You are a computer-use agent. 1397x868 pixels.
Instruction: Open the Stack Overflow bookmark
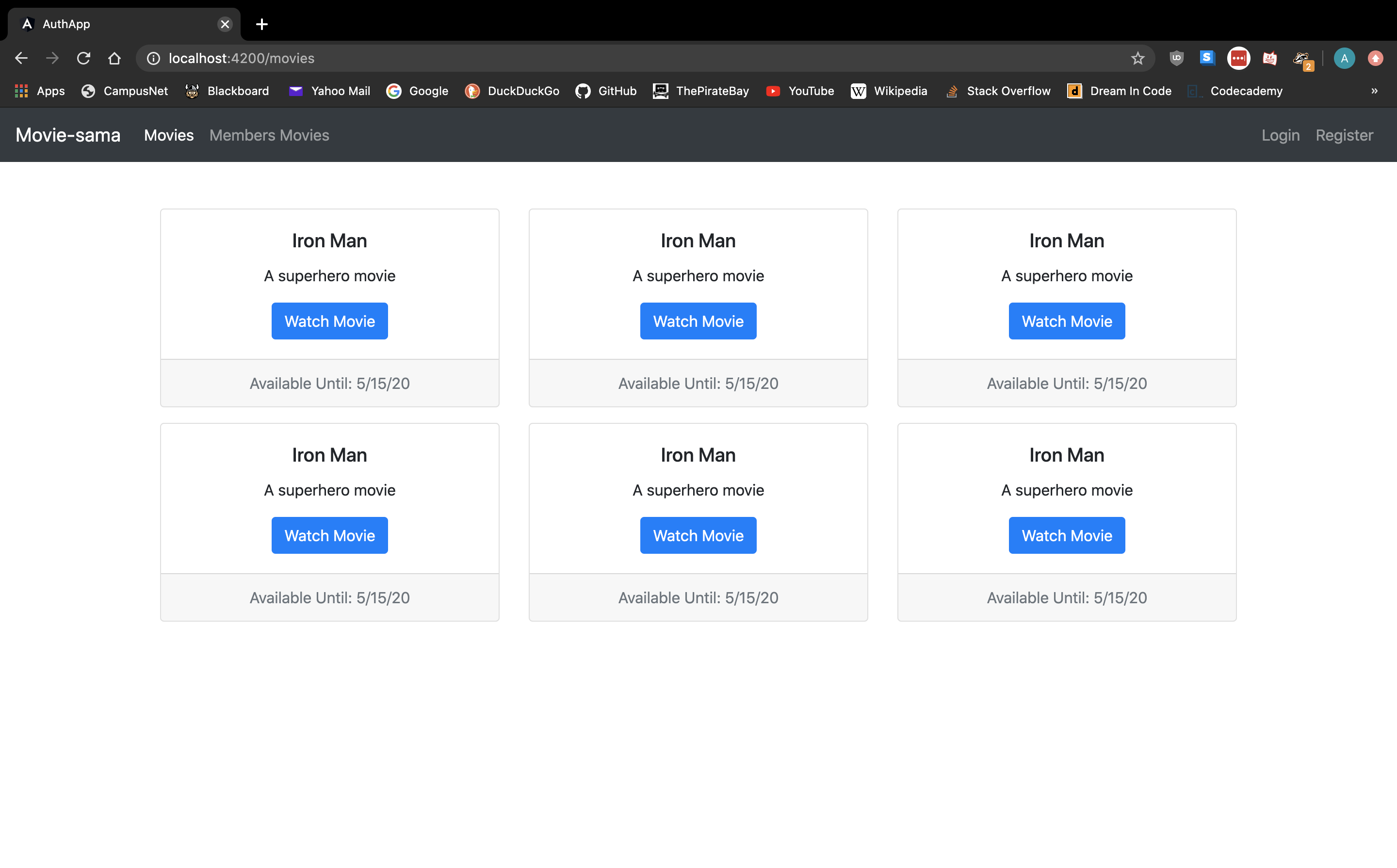(x=998, y=91)
